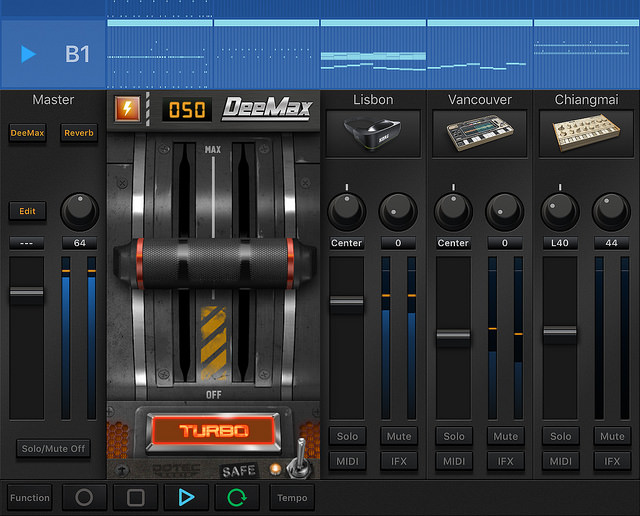Click the master reverb knob
Viewport: 640px width, 516px height.
[80, 212]
